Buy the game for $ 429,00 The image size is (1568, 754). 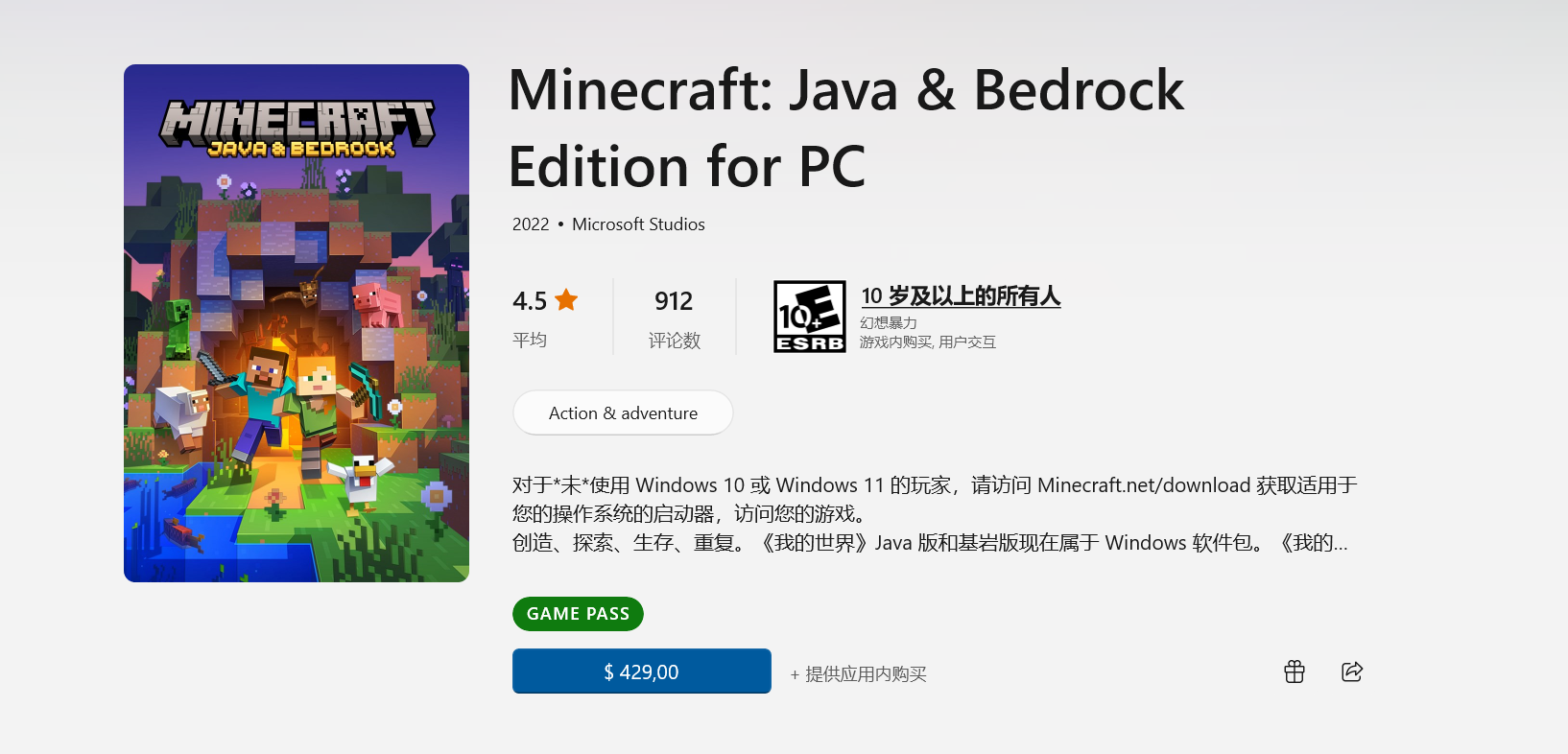point(641,672)
